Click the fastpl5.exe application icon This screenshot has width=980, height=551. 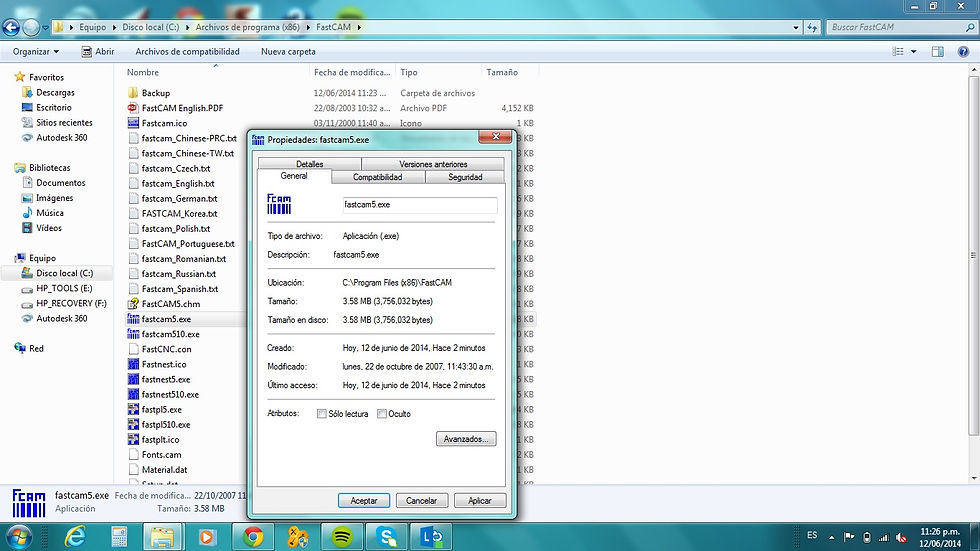(132, 410)
